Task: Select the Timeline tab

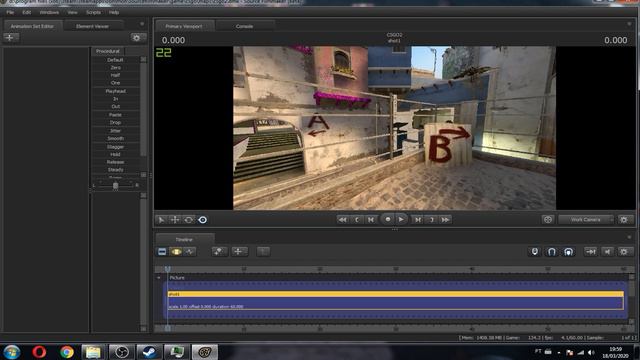Action: [x=184, y=240]
